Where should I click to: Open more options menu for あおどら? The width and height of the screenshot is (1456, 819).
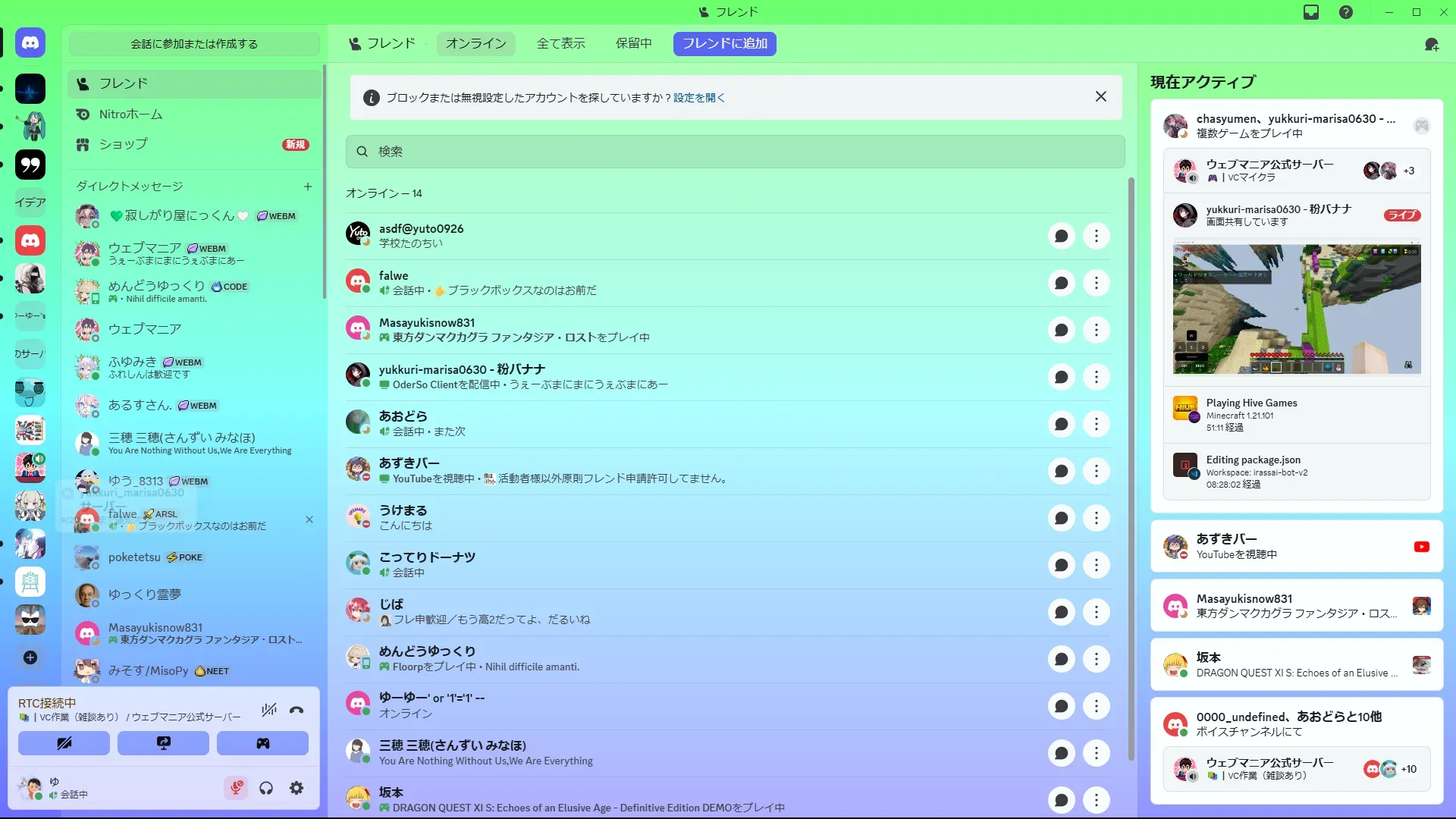(x=1096, y=424)
